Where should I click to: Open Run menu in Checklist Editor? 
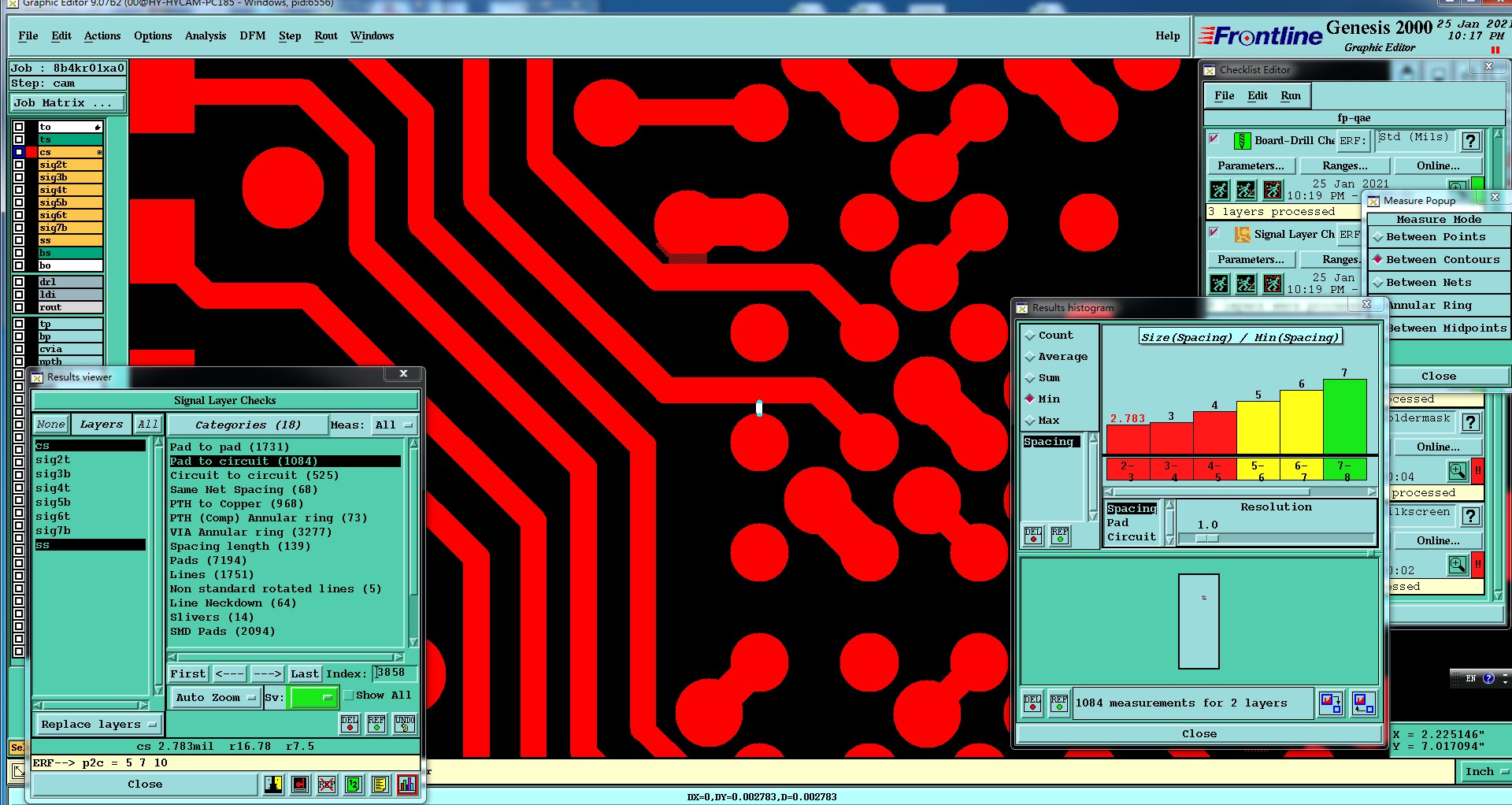[x=1291, y=96]
